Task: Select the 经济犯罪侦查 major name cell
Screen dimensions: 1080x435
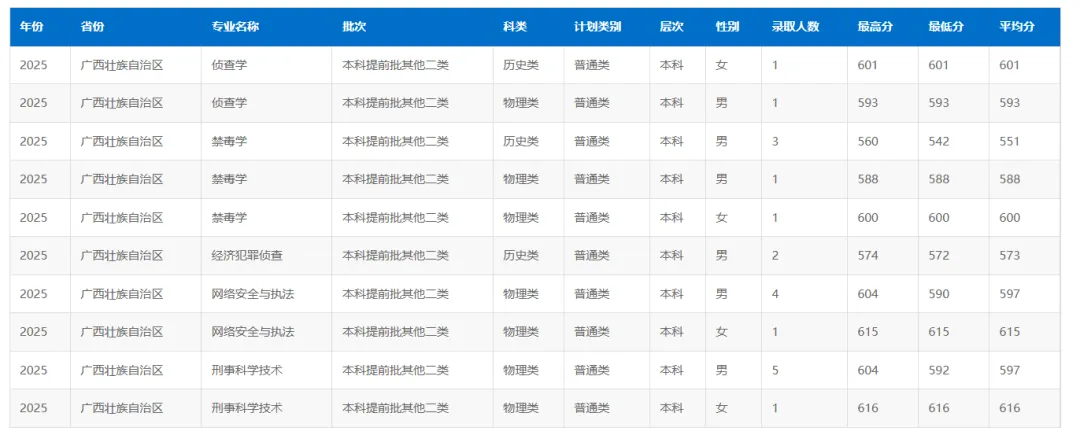Action: point(247,255)
